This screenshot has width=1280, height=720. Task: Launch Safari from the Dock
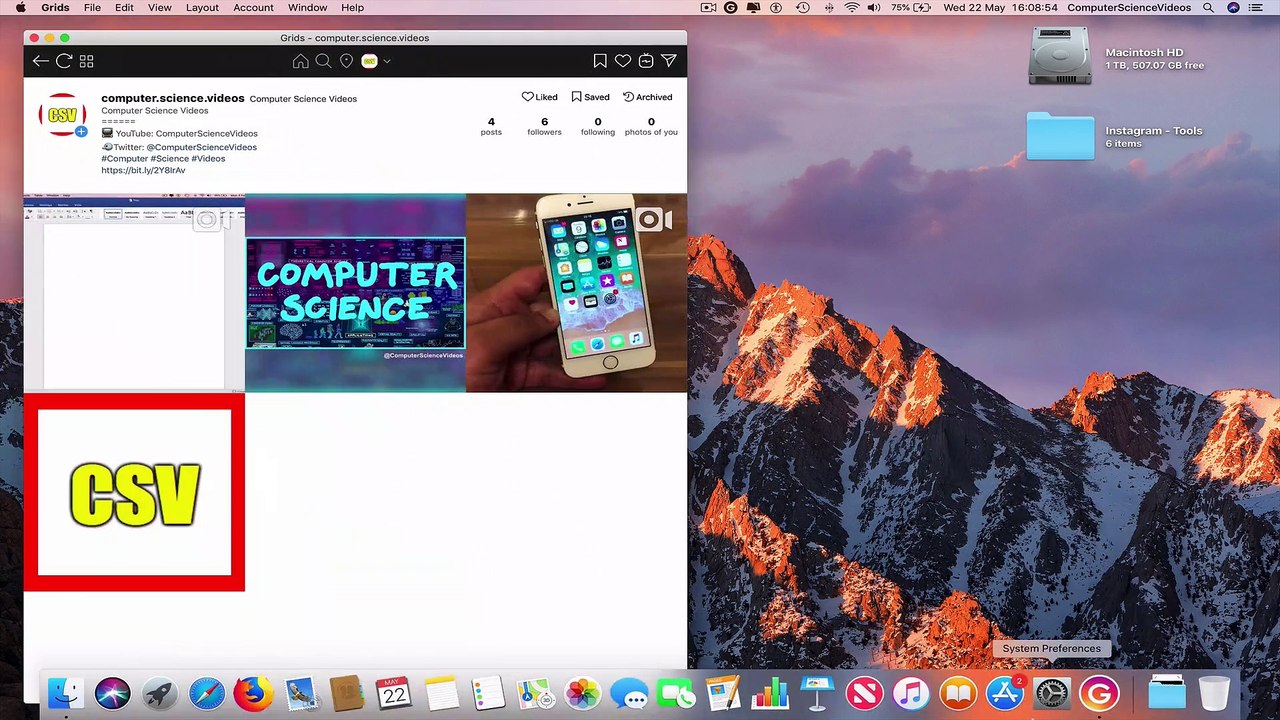click(206, 693)
